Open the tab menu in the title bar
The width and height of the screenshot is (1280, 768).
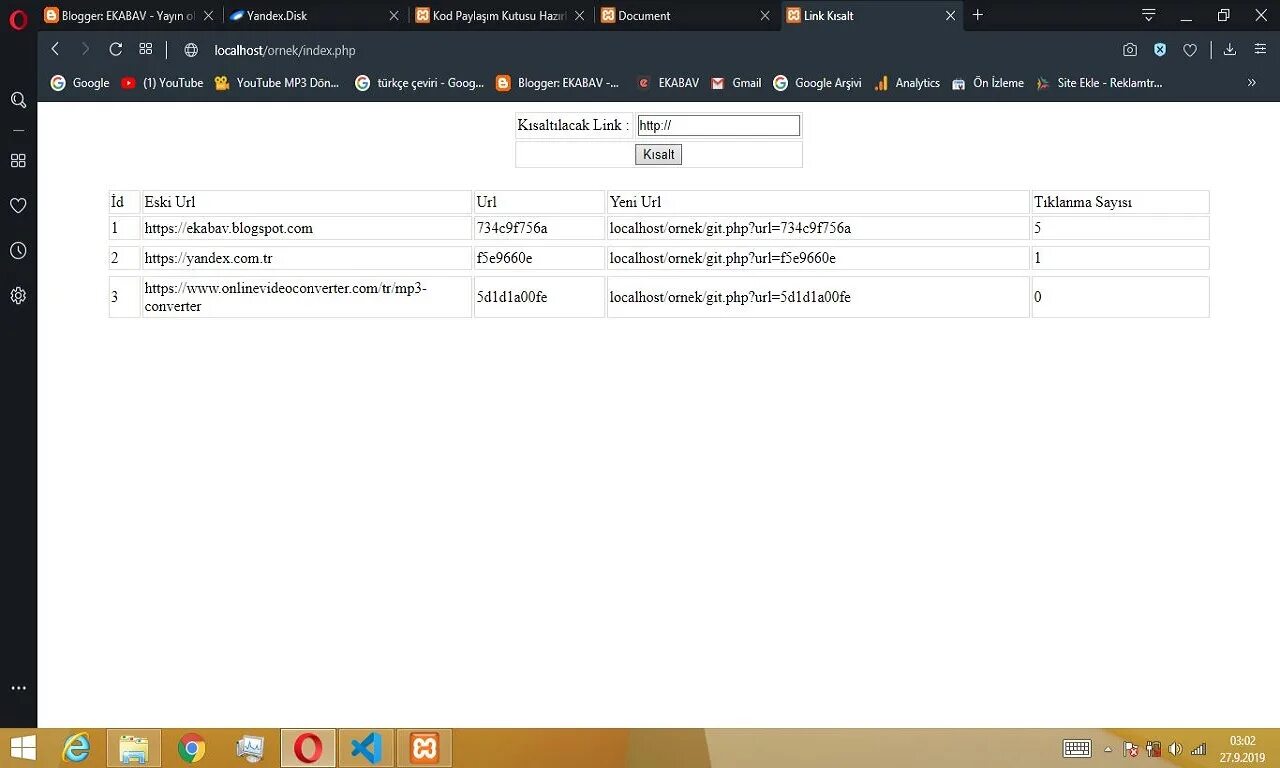pyautogui.click(x=1149, y=16)
